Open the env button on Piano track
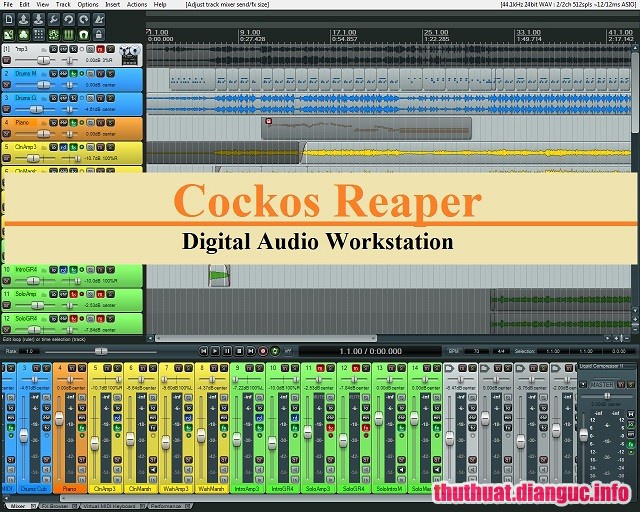640x512 pixels. 63,122
